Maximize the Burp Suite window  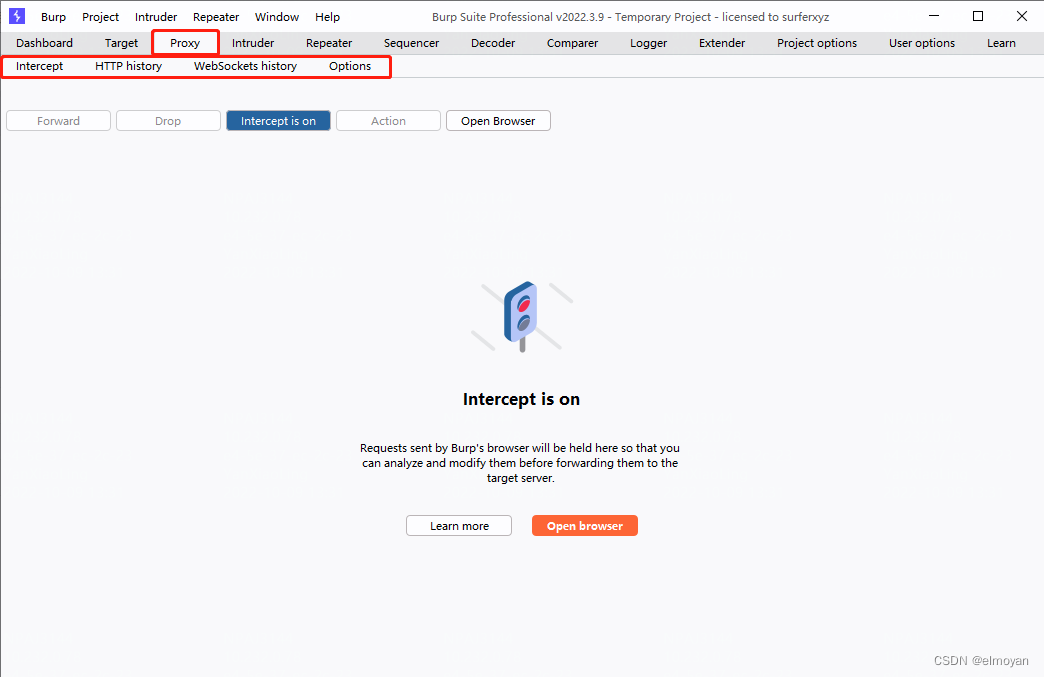coord(977,16)
